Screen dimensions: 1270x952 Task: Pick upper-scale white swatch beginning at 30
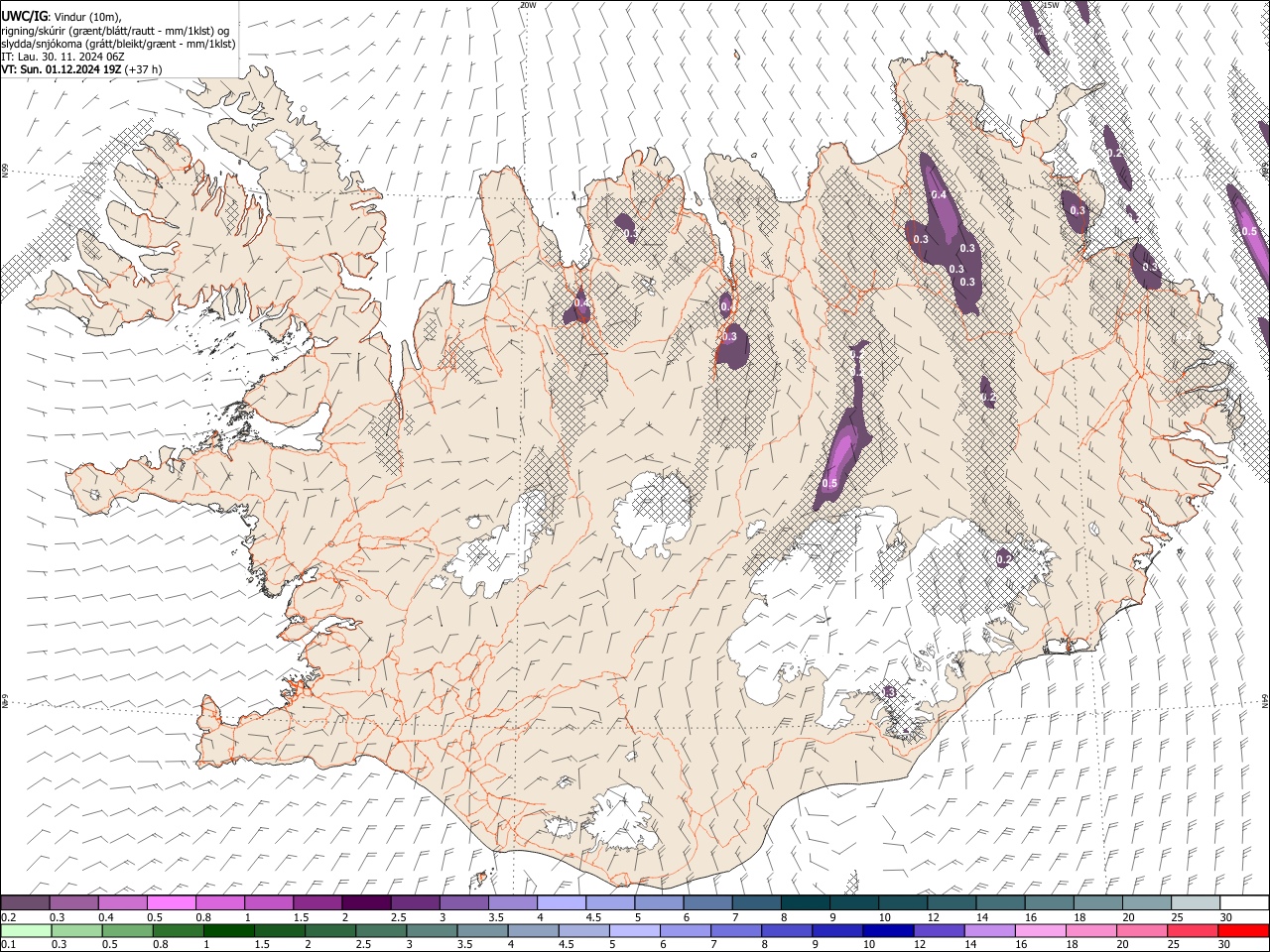point(1244,902)
